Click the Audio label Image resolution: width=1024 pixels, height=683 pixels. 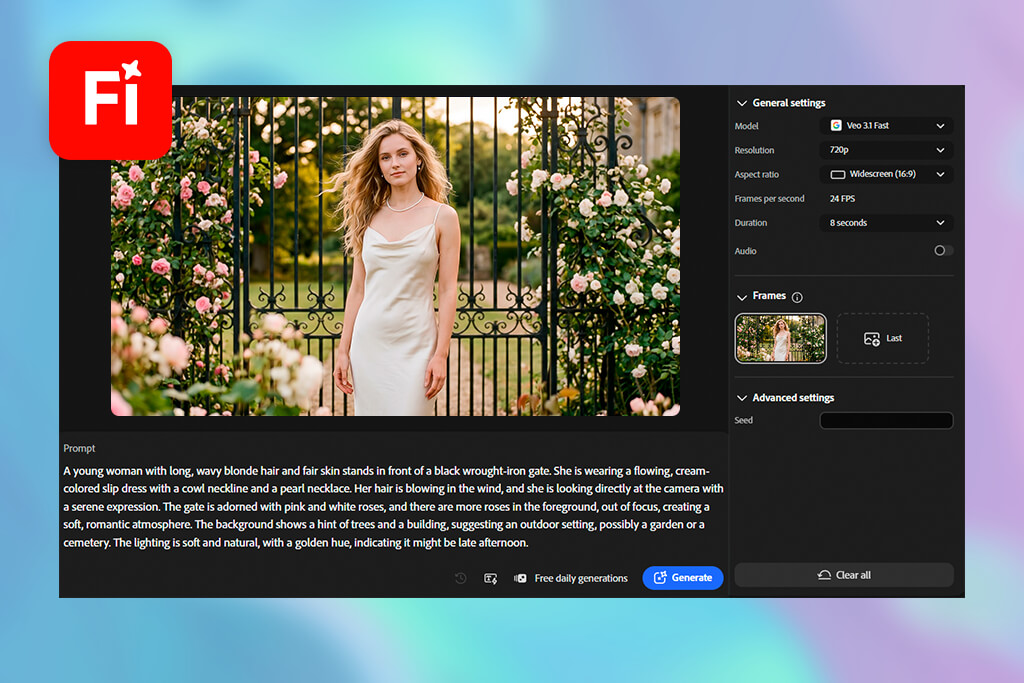(x=745, y=251)
